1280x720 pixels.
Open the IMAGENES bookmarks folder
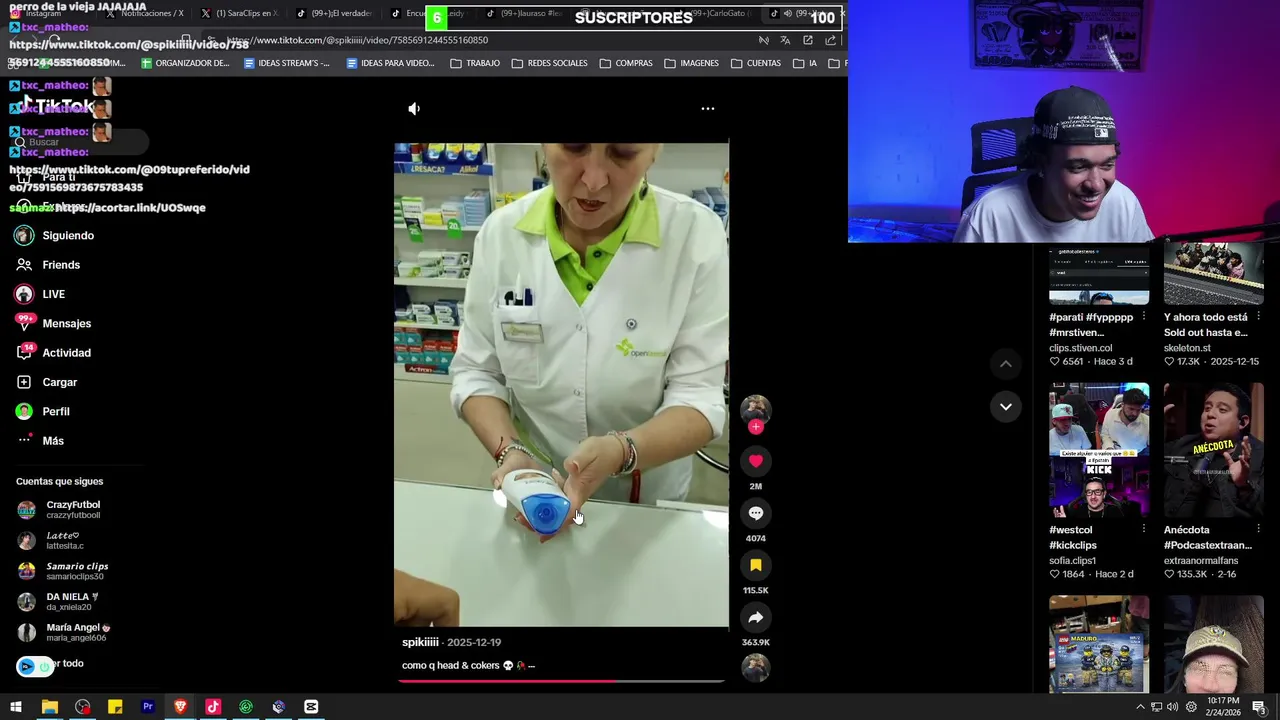click(690, 63)
